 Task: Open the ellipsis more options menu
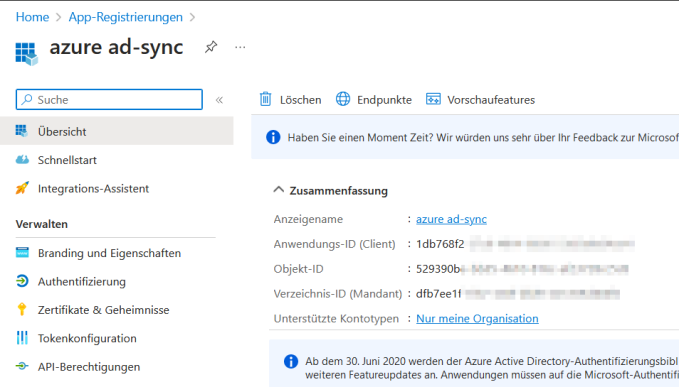pos(240,47)
